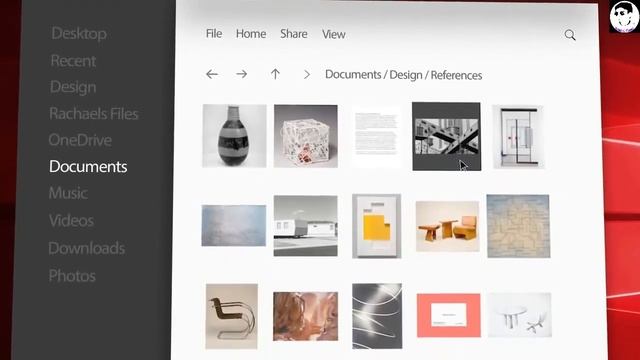Open the View menu
Image resolution: width=640 pixels, height=360 pixels.
tap(333, 34)
